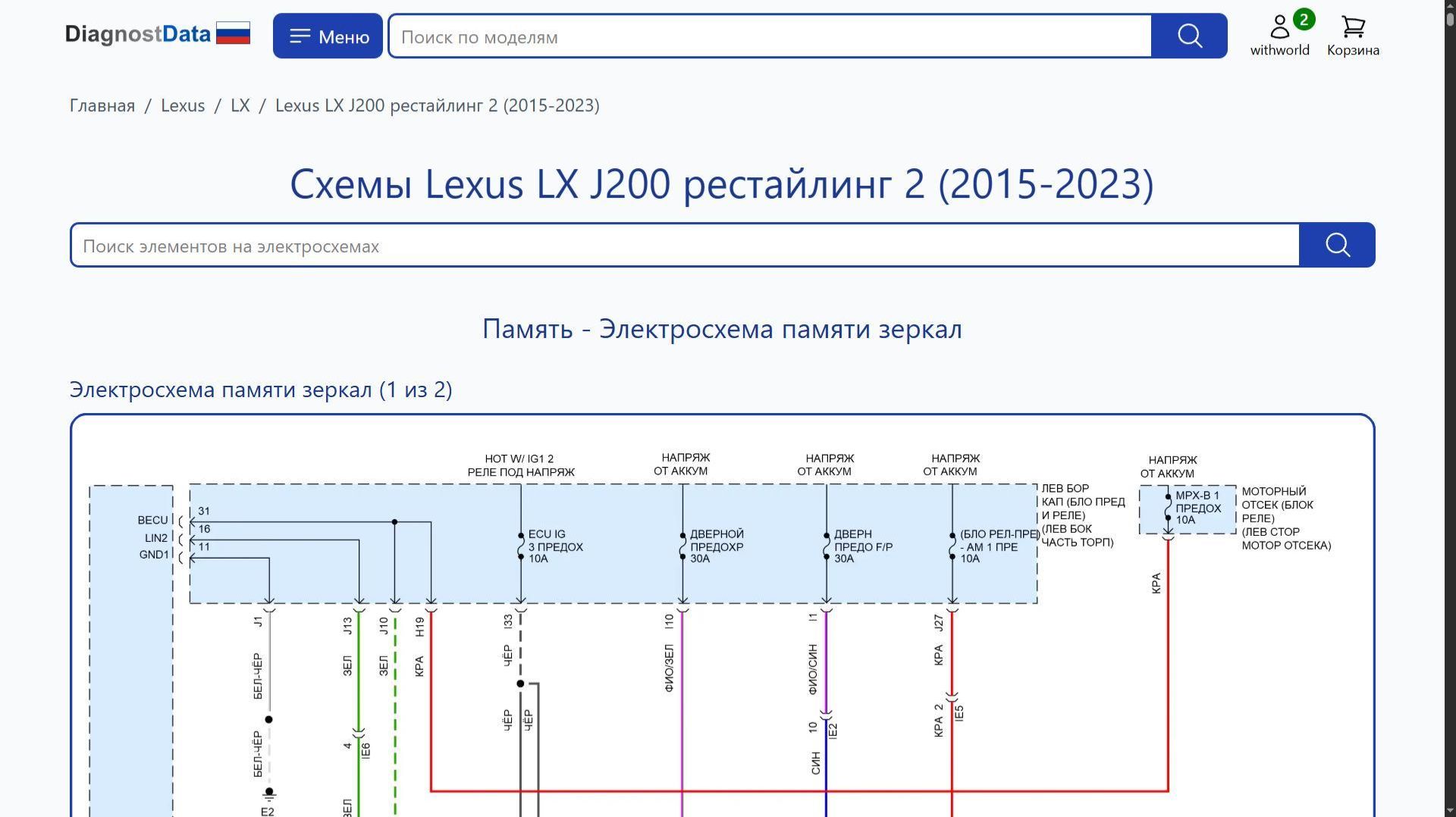Click the BECU pin label
This screenshot has width=1456, height=817.
pos(152,520)
